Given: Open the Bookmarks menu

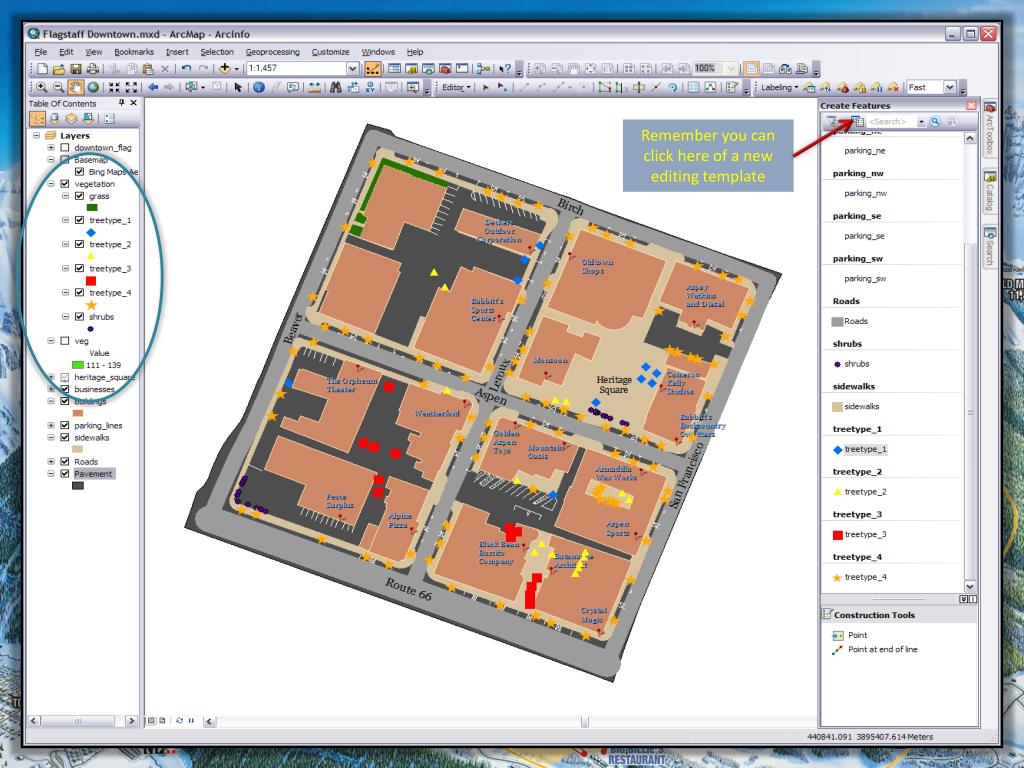Looking at the screenshot, I should 134,52.
